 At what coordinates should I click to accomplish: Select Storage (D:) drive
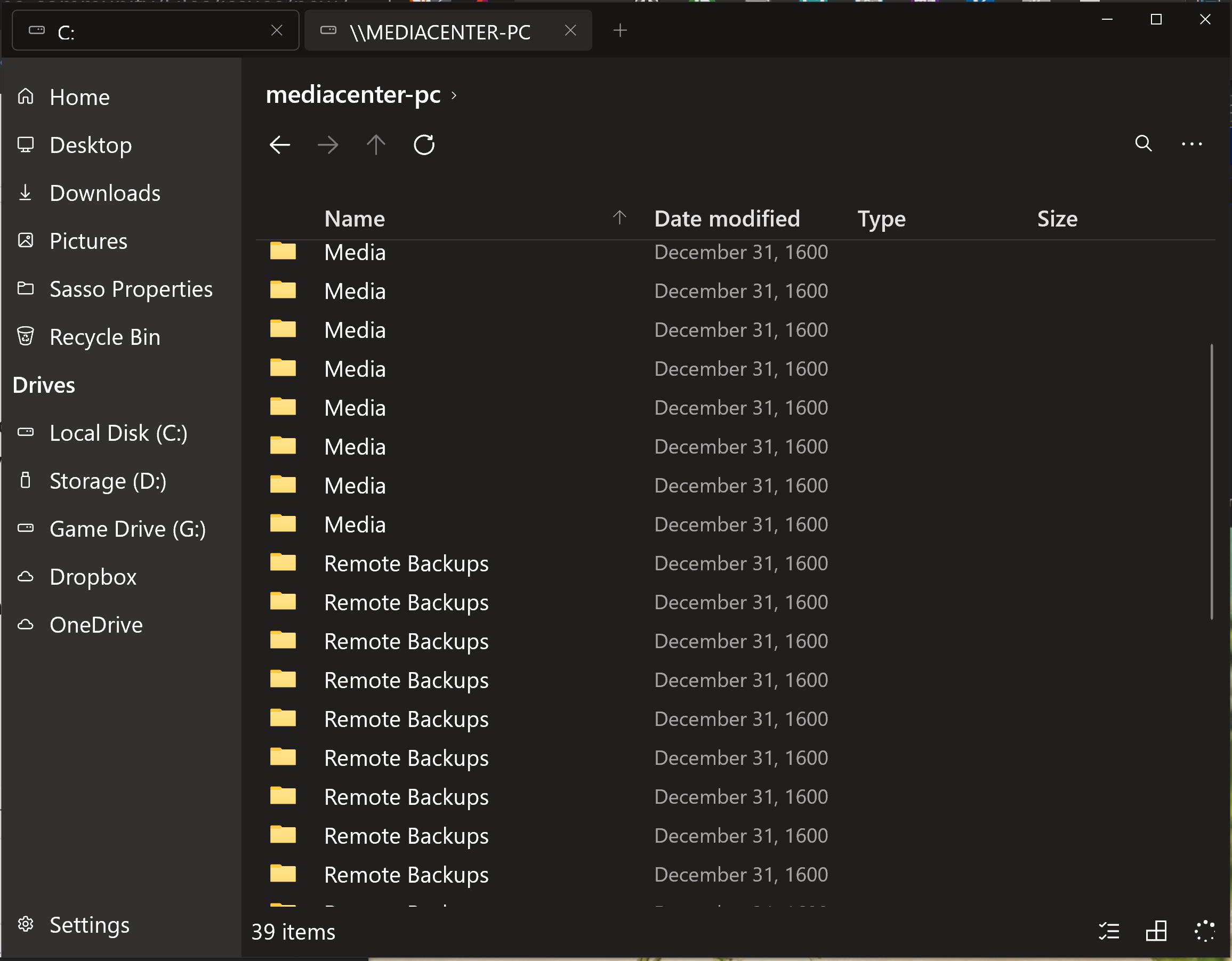120,481
